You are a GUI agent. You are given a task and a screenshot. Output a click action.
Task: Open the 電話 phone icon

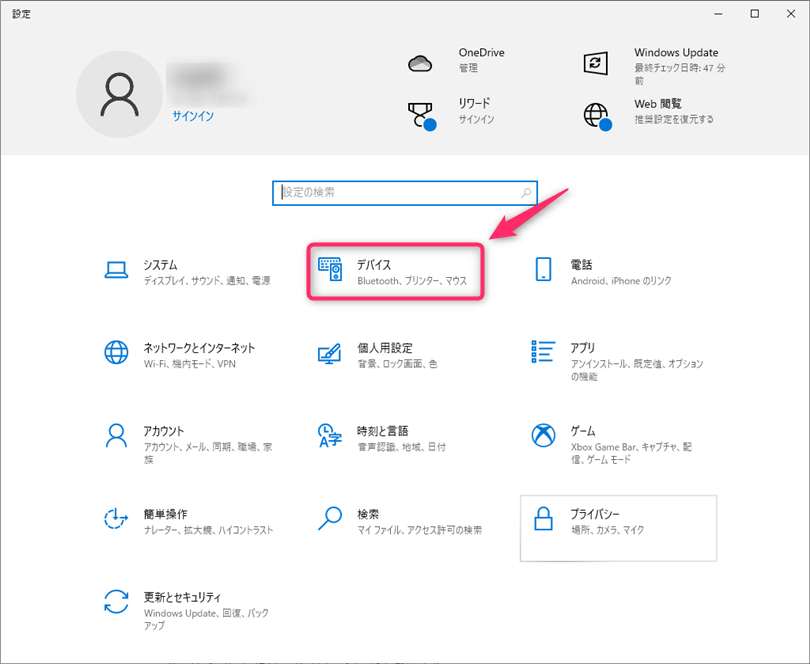click(543, 269)
